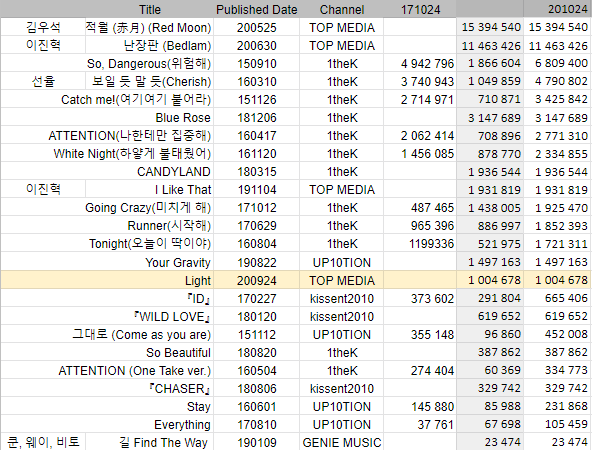Screen dimensions: 592x450
Task: Select the Runner(시작해) title cell
Action: click(x=107, y=225)
